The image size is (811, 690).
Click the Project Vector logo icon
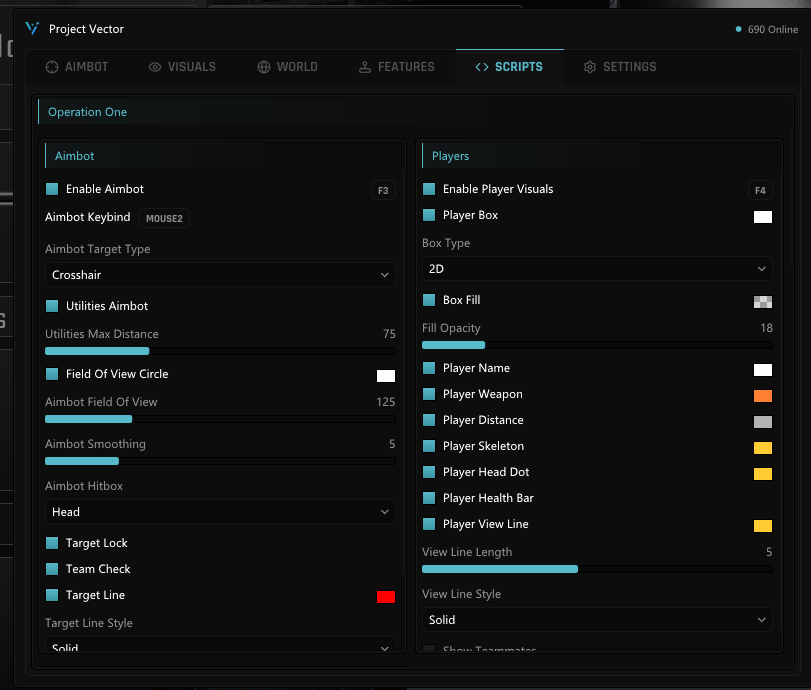pos(32,28)
